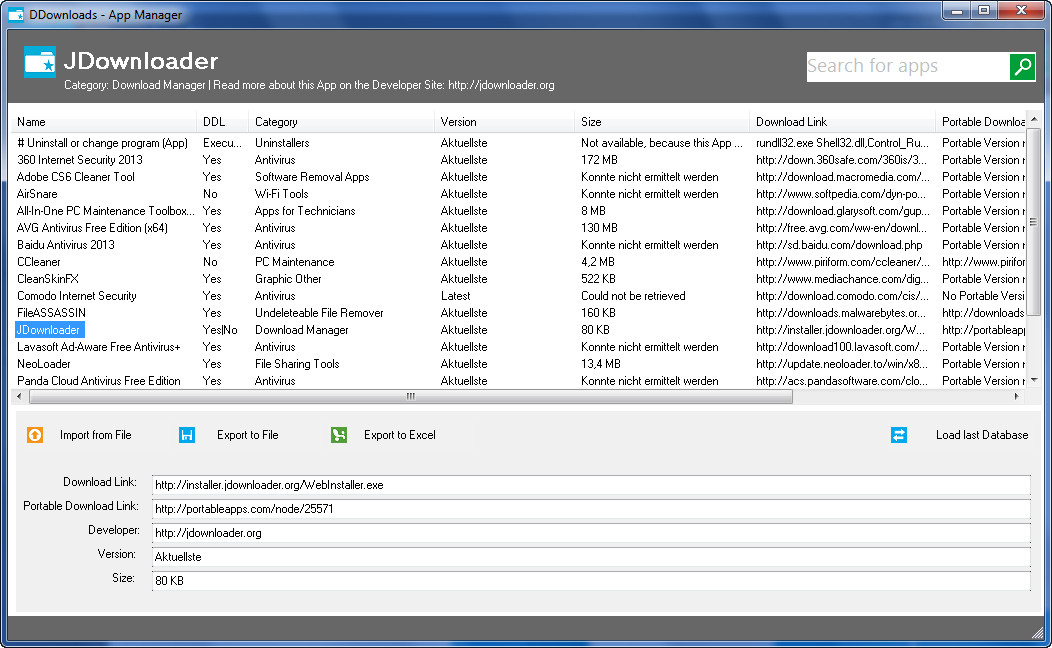Click the 'Graphic Other' category cell
The width and height of the screenshot is (1052, 648).
288,279
